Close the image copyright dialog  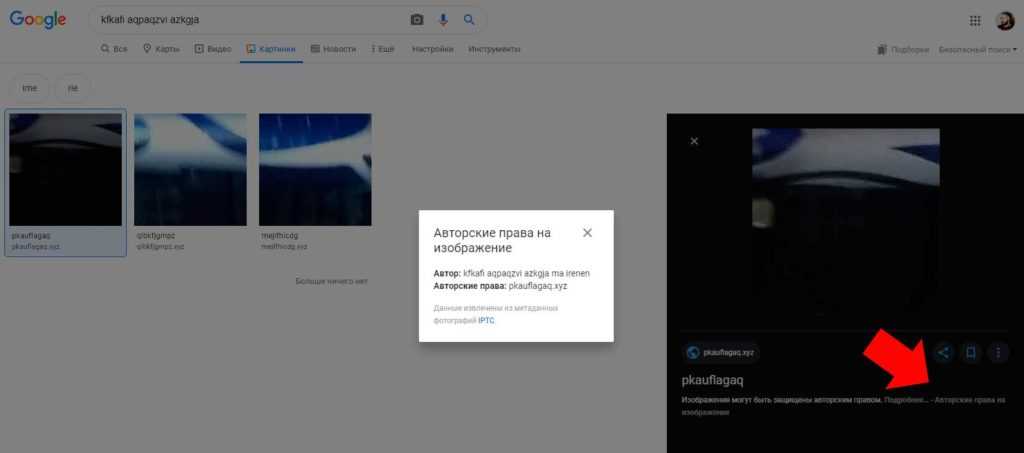587,233
